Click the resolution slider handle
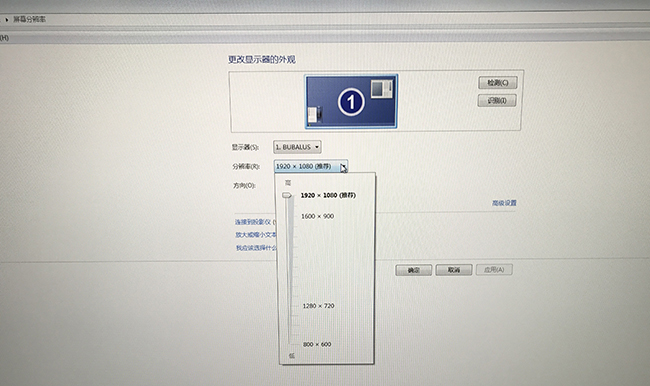The height and width of the screenshot is (386, 650). pos(287,195)
